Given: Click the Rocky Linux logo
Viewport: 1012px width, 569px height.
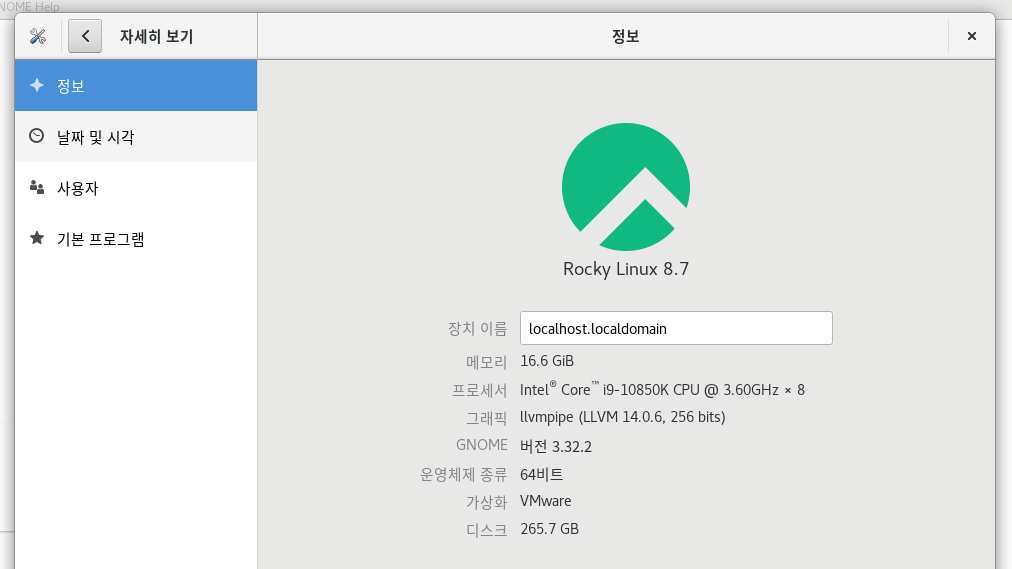Looking at the screenshot, I should tap(625, 187).
